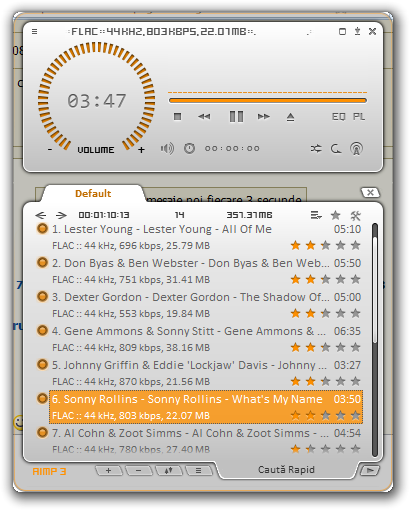Viewport: 410px width, 511px height.
Task: Stop playback with the stop button
Action: point(178,117)
